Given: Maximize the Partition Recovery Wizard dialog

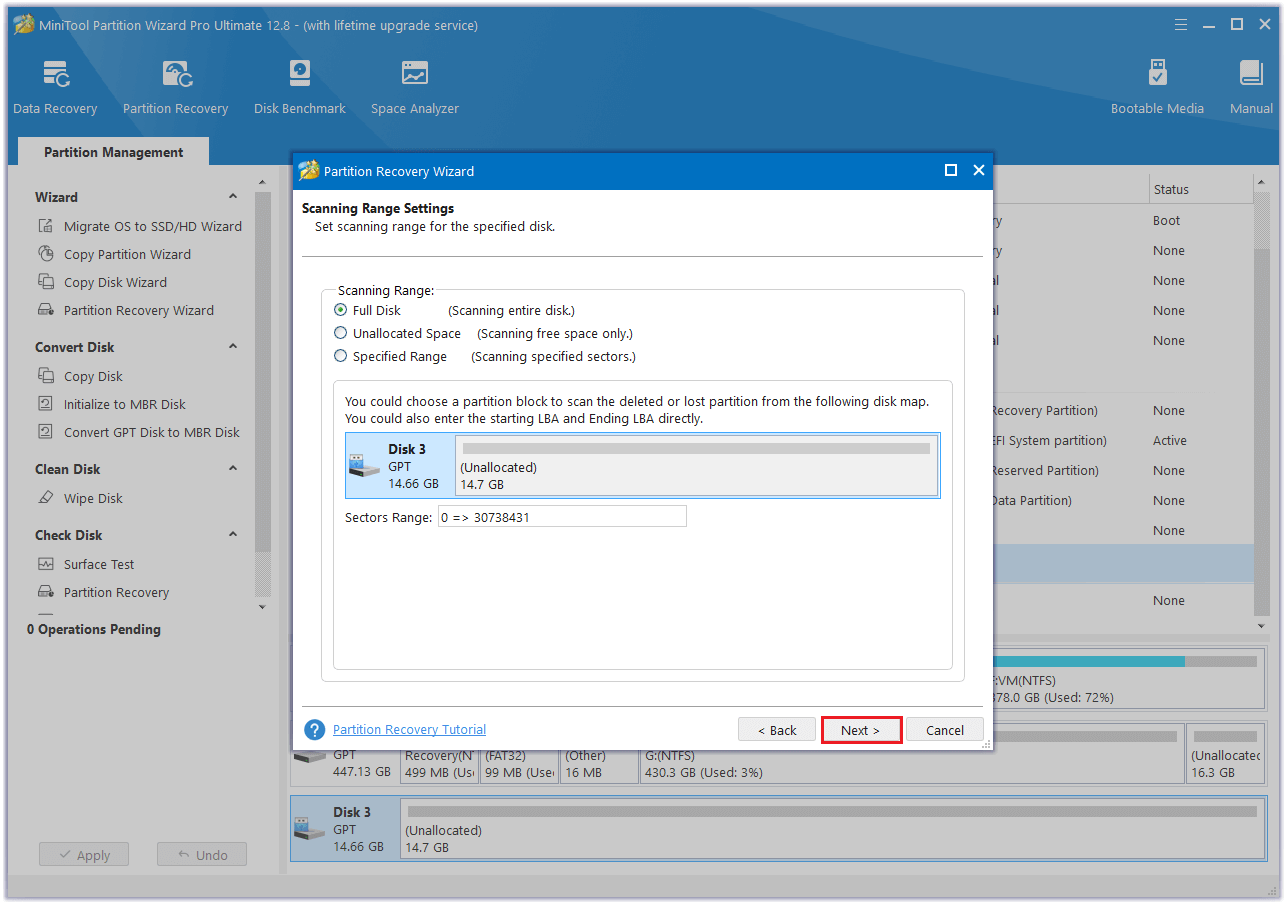Looking at the screenshot, I should (x=951, y=171).
